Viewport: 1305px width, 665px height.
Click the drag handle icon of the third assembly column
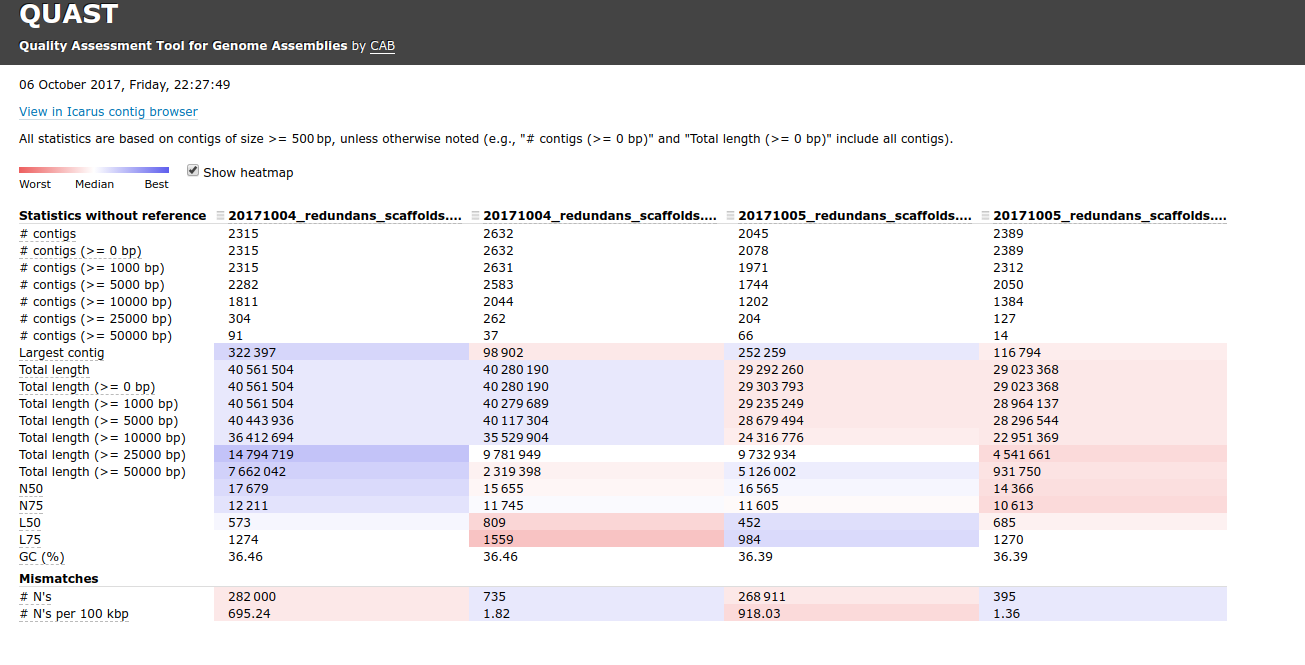click(730, 216)
